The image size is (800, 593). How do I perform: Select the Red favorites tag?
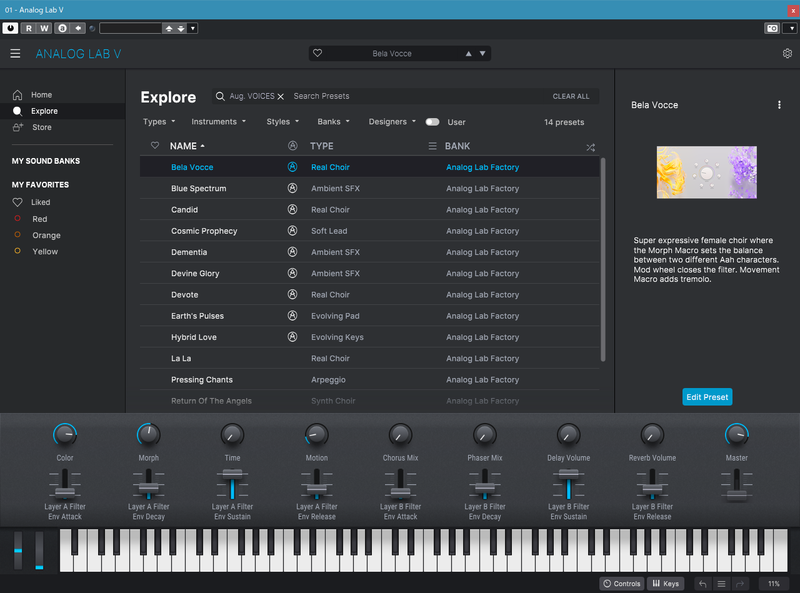tap(40, 219)
